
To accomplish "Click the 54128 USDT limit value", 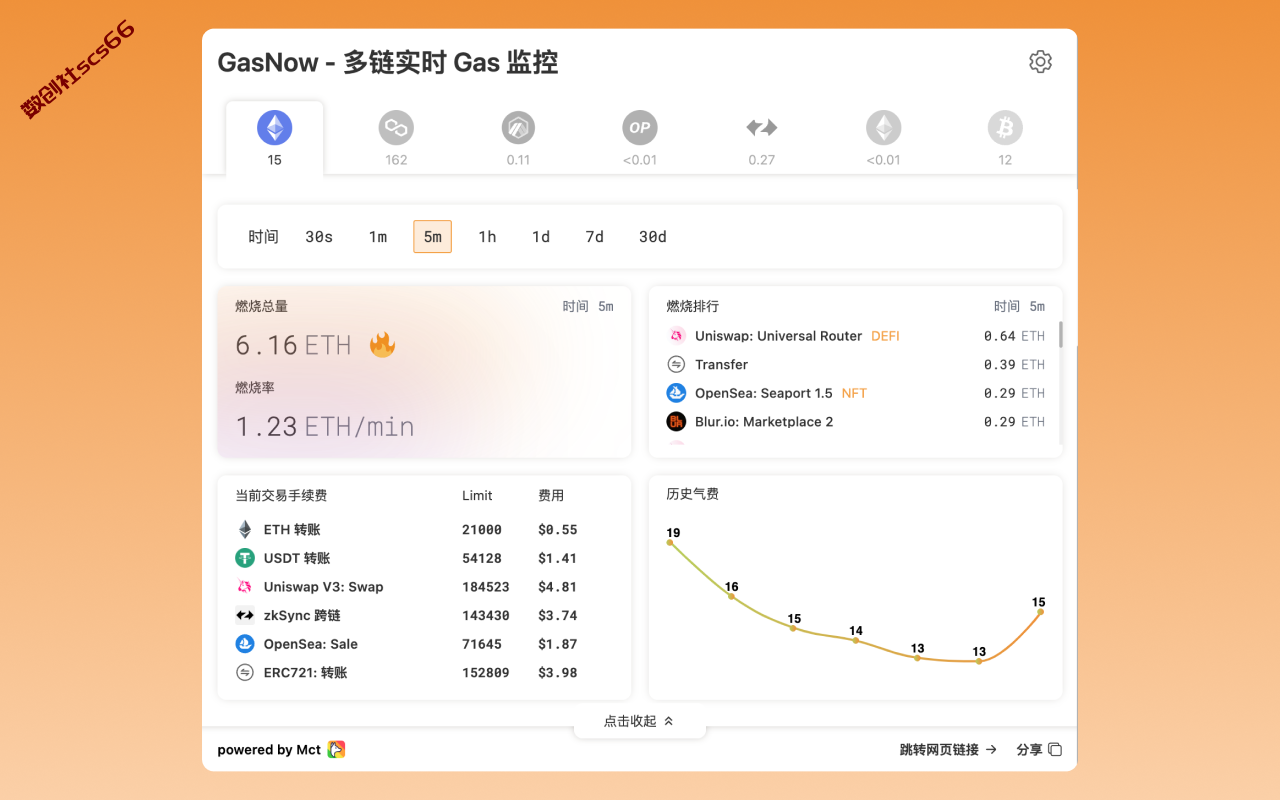I will [482, 558].
